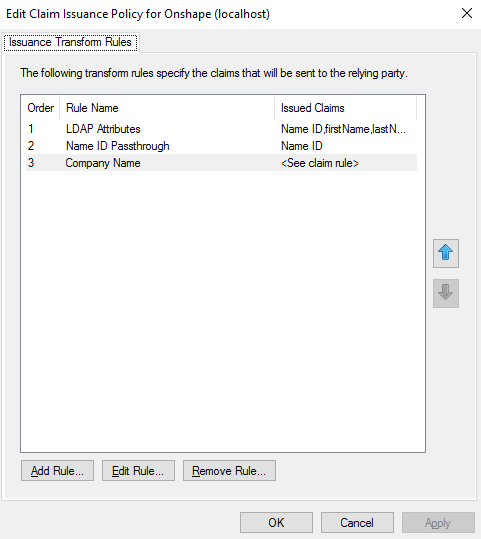Confirm changes with OK button
The height and width of the screenshot is (539, 481).
click(276, 522)
